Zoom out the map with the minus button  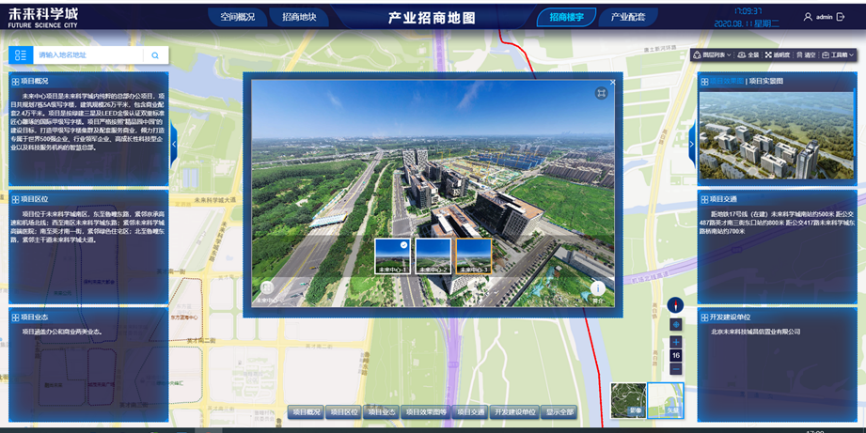click(676, 369)
